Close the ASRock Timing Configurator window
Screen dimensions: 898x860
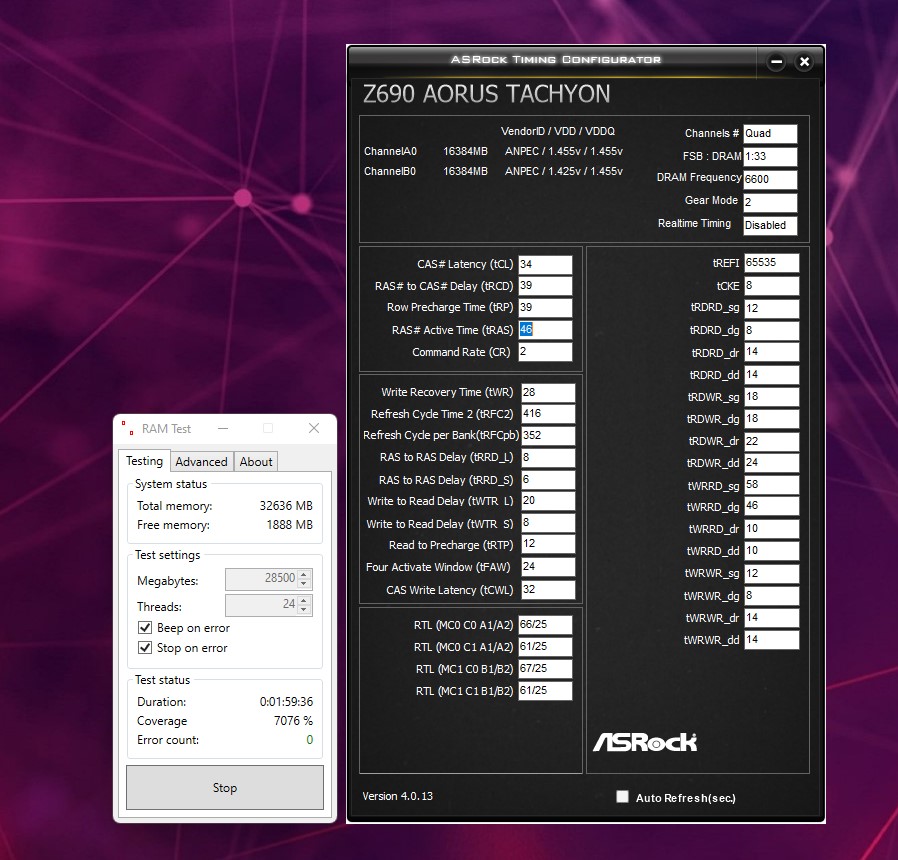pyautogui.click(x=804, y=62)
